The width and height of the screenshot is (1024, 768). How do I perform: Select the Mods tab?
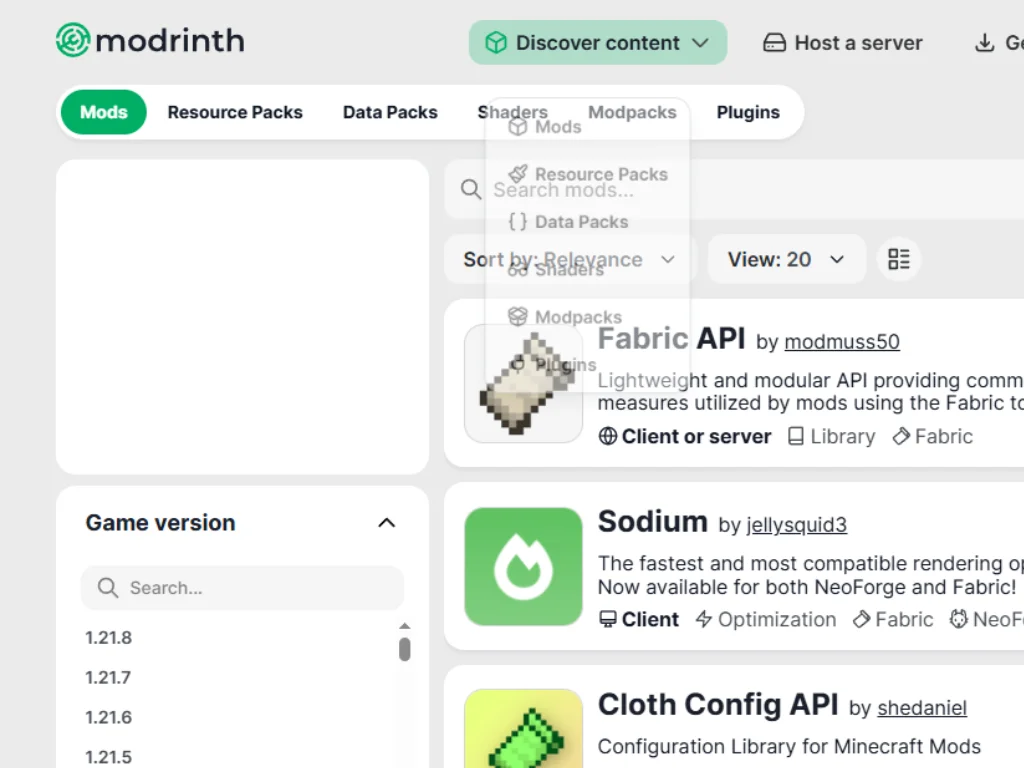click(x=103, y=112)
